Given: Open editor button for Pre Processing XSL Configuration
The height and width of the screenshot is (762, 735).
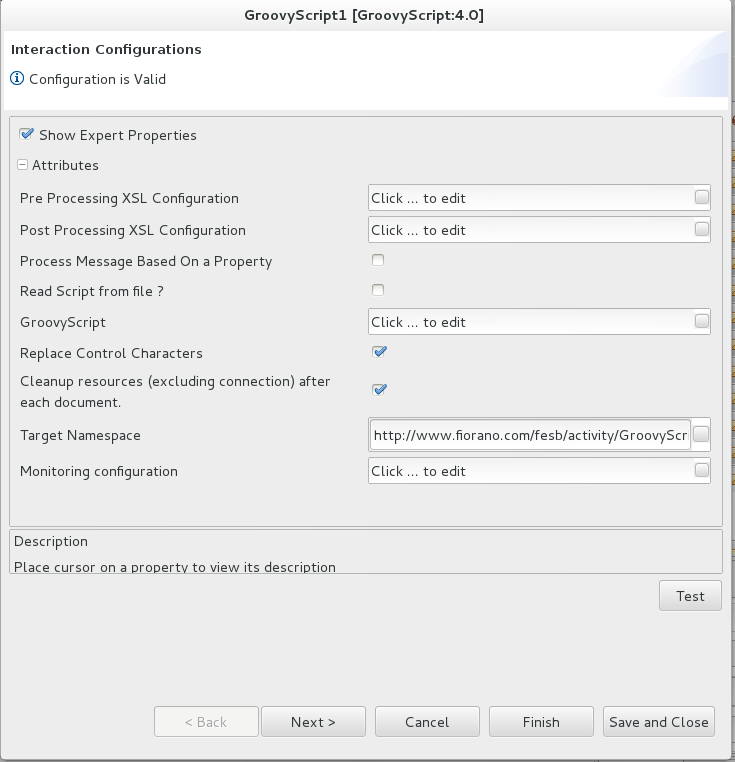Looking at the screenshot, I should click(701, 197).
